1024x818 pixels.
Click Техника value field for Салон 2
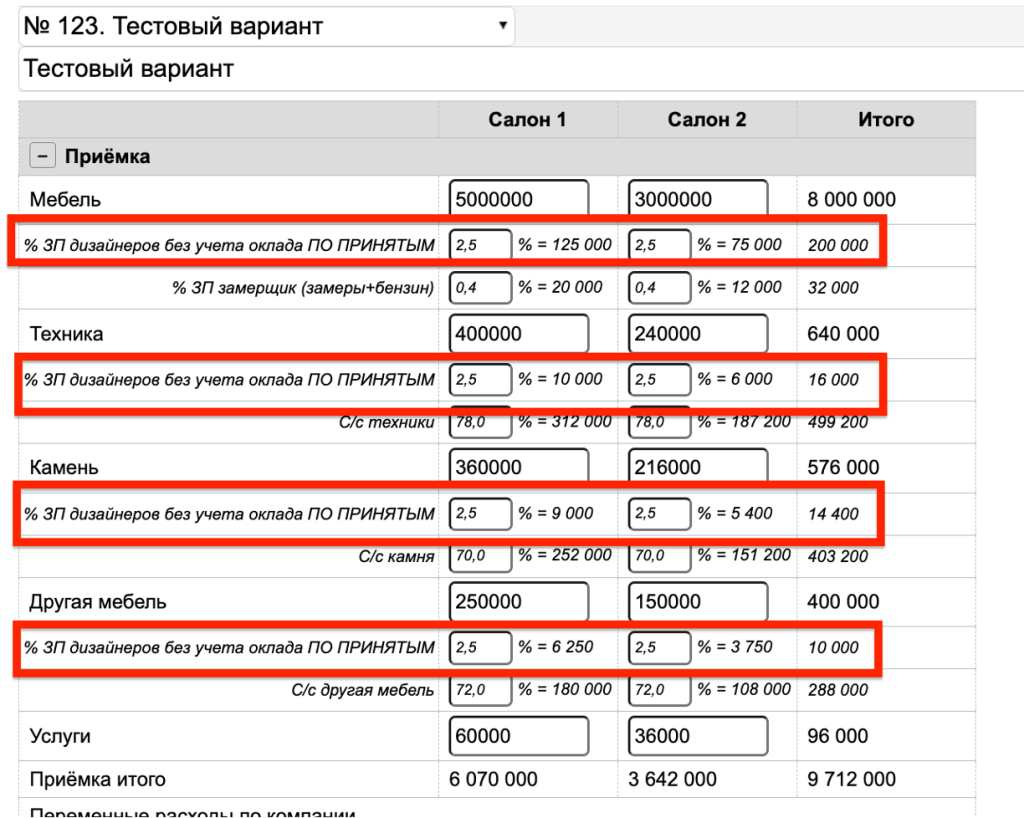tap(698, 334)
